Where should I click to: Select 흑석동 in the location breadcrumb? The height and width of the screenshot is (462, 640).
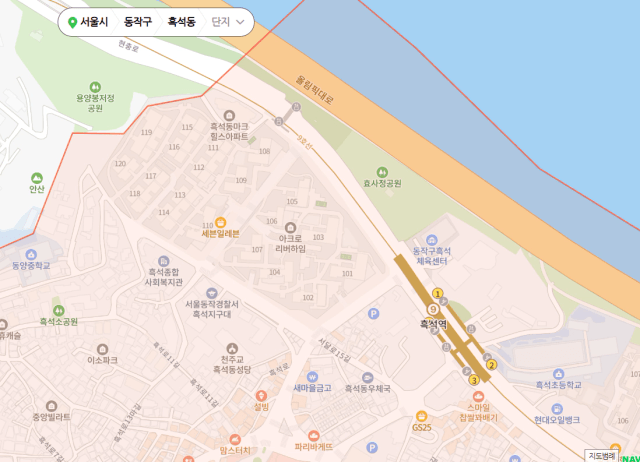tap(182, 22)
